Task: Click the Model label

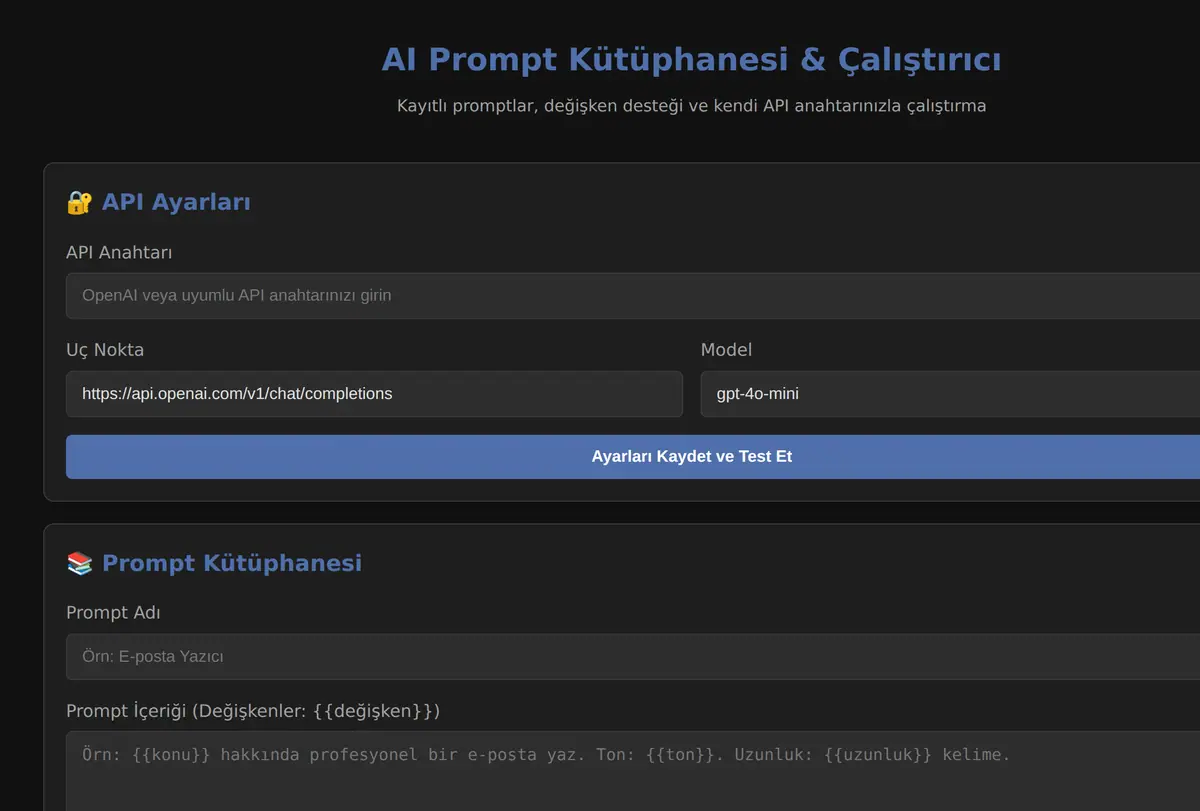Action: tap(726, 350)
